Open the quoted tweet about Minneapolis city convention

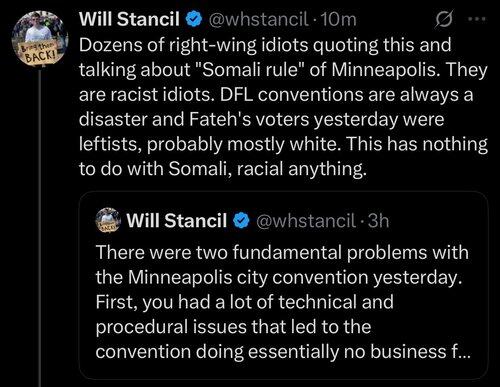284,285
